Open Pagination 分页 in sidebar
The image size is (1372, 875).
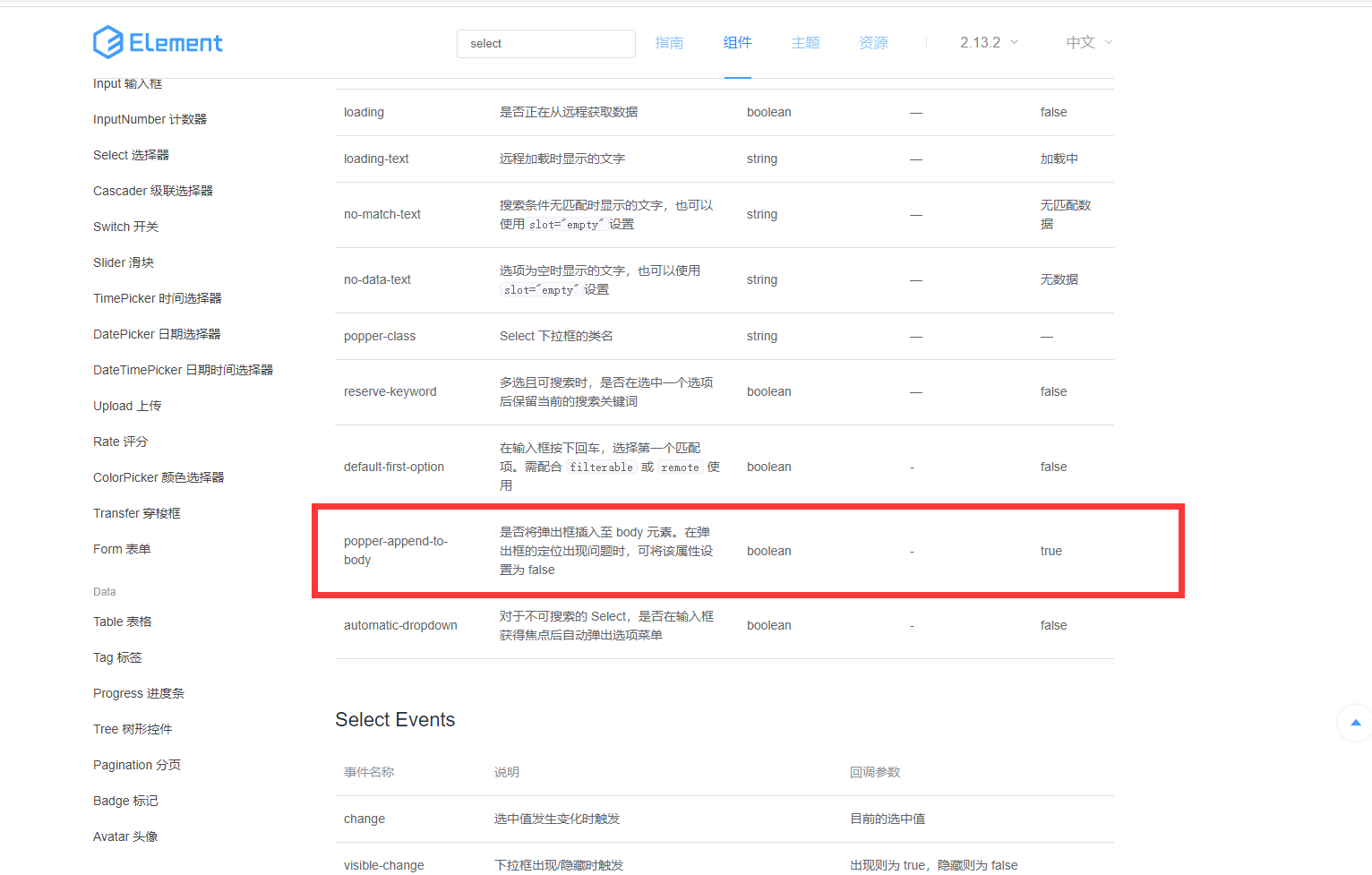[137, 765]
